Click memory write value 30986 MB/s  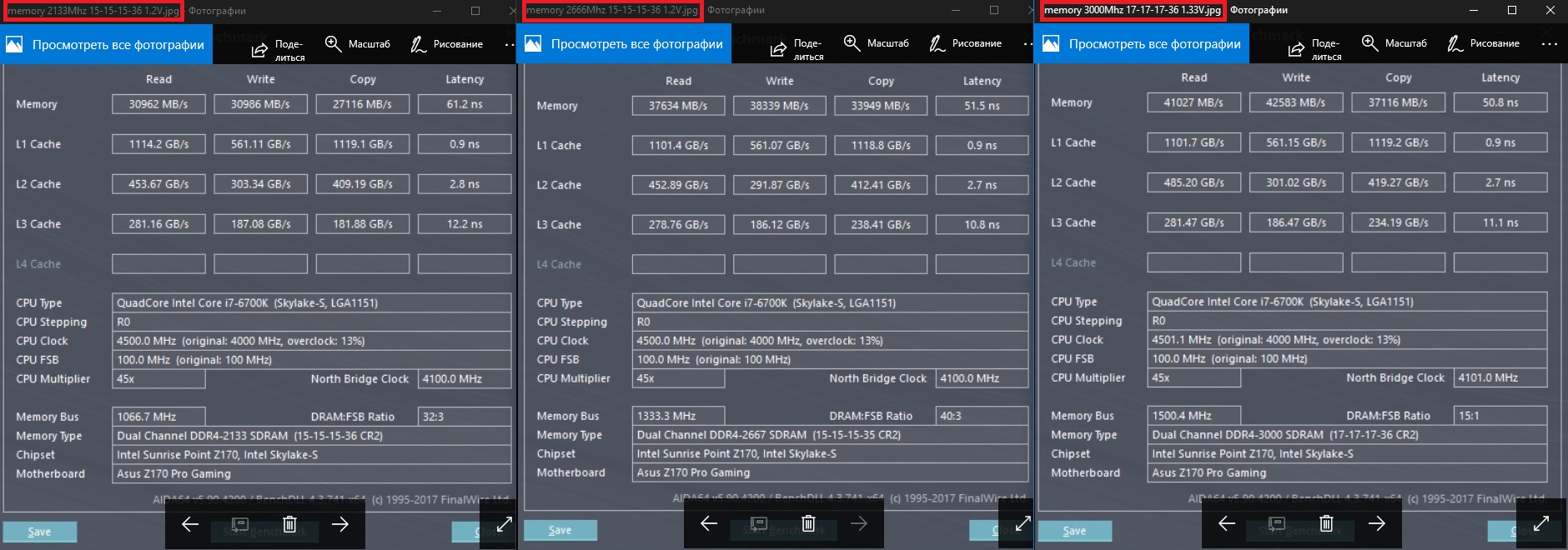tap(260, 104)
